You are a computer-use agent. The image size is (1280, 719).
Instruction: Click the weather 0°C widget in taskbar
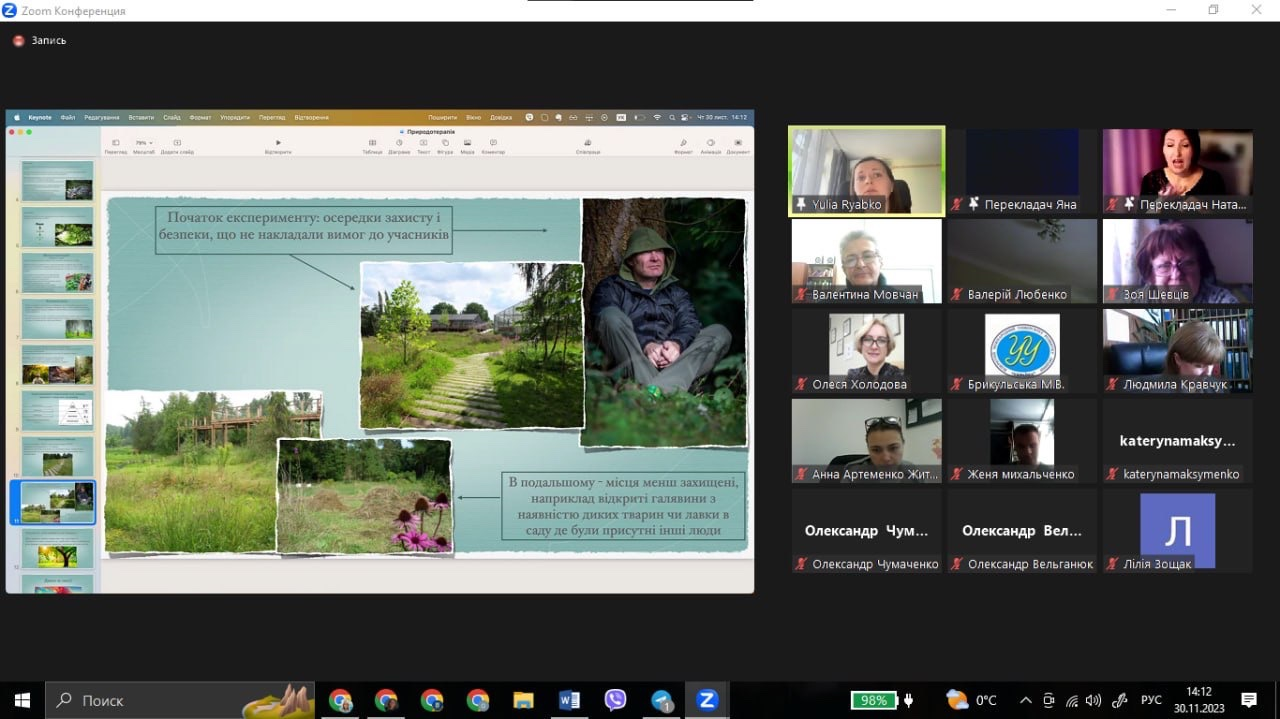[971, 700]
